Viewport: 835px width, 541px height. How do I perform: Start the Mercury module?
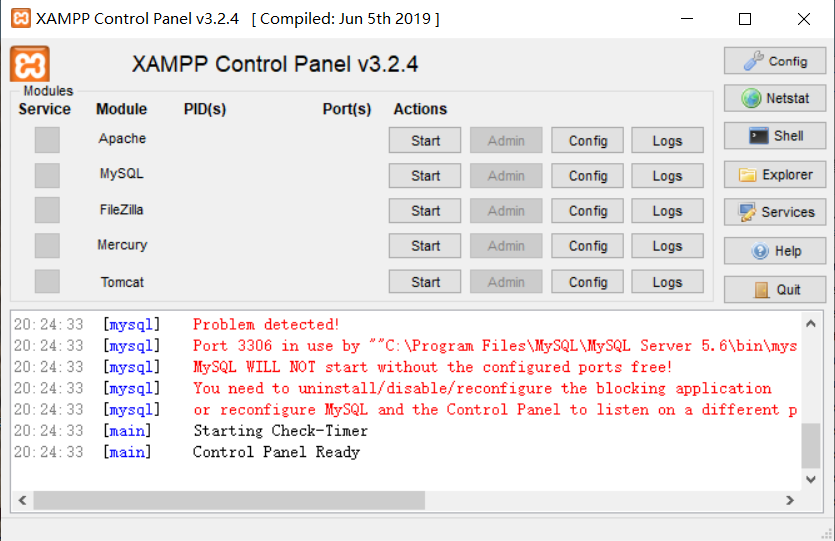425,245
